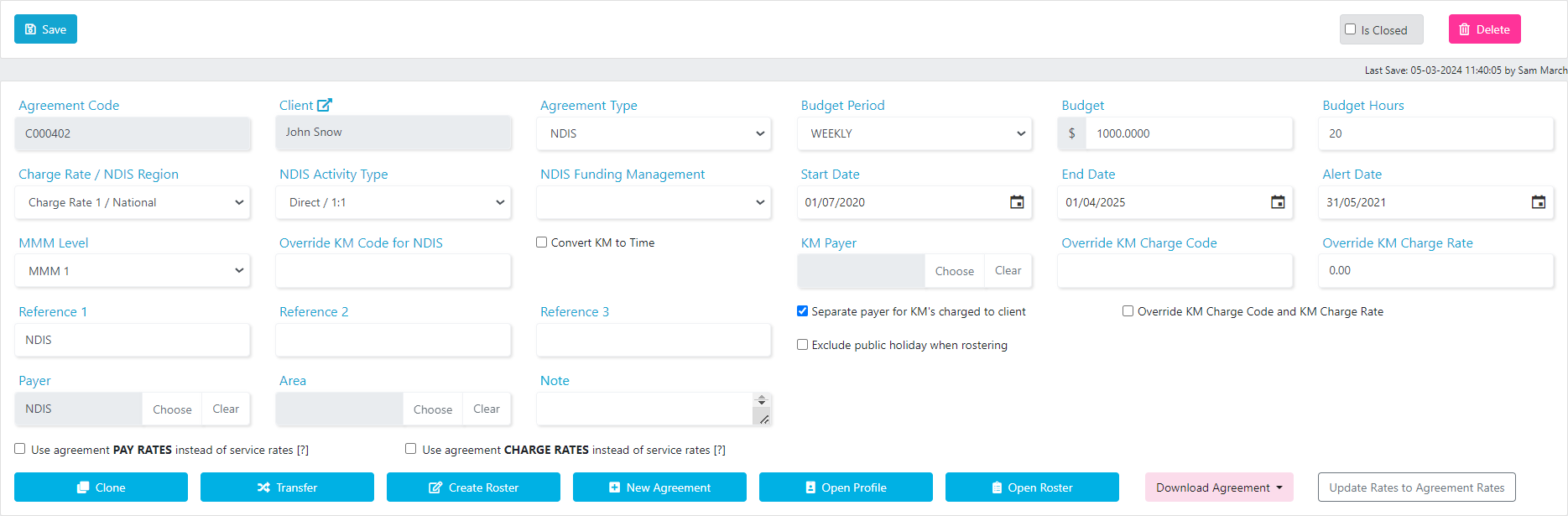The image size is (1568, 516).
Task: Choose an Area
Action: pos(433,409)
